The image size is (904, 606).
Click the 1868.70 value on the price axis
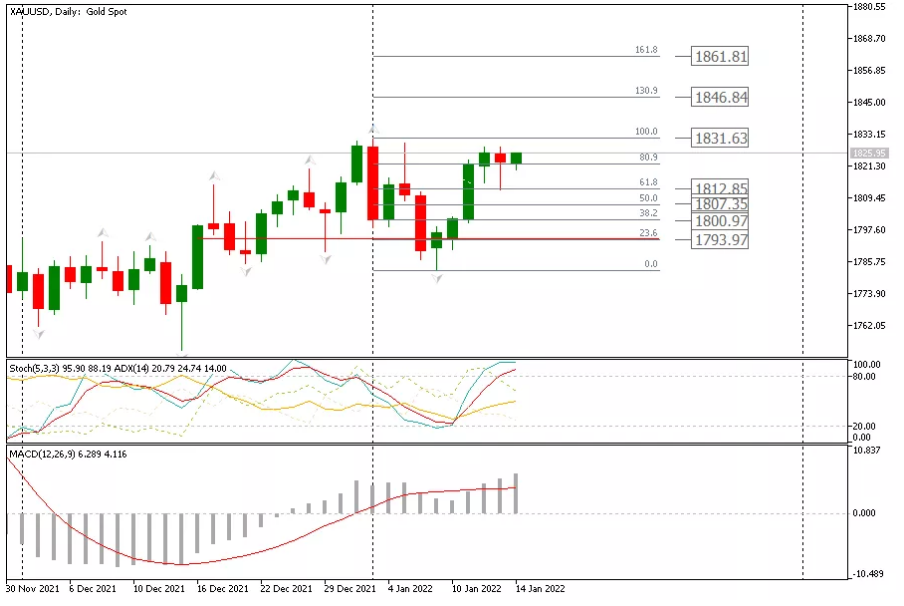(x=869, y=39)
